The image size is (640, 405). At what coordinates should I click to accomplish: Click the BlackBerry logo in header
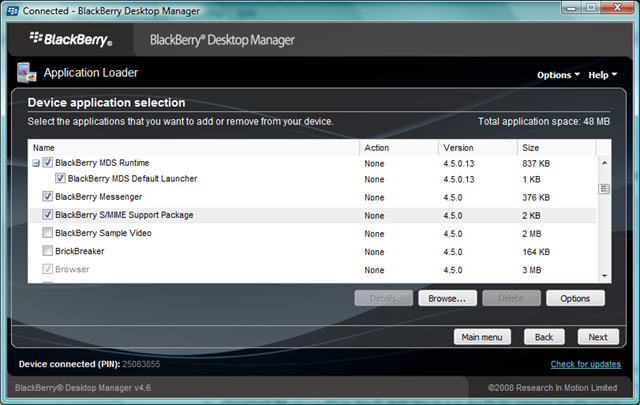[x=71, y=39]
